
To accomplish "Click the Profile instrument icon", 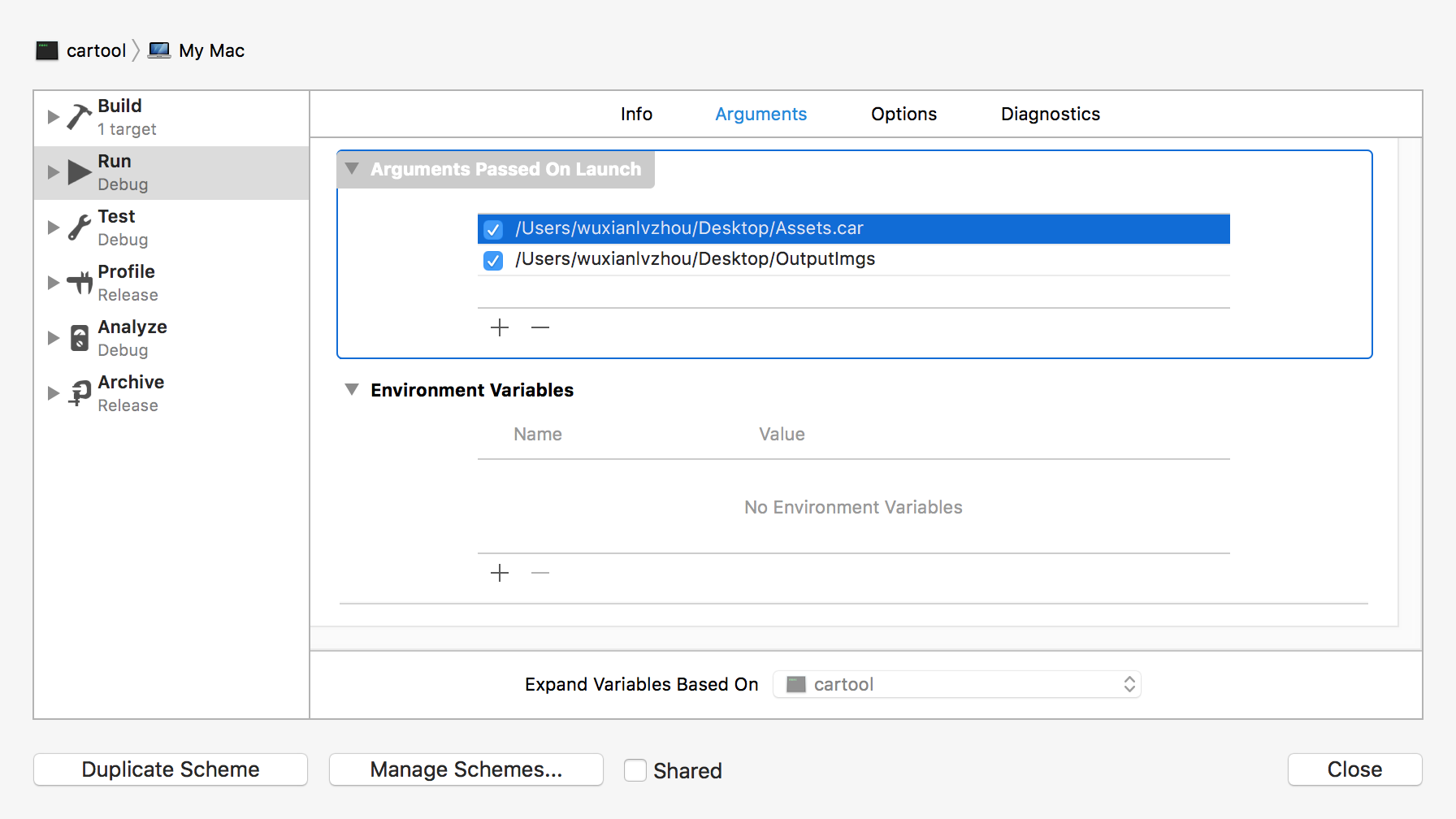I will 79,283.
